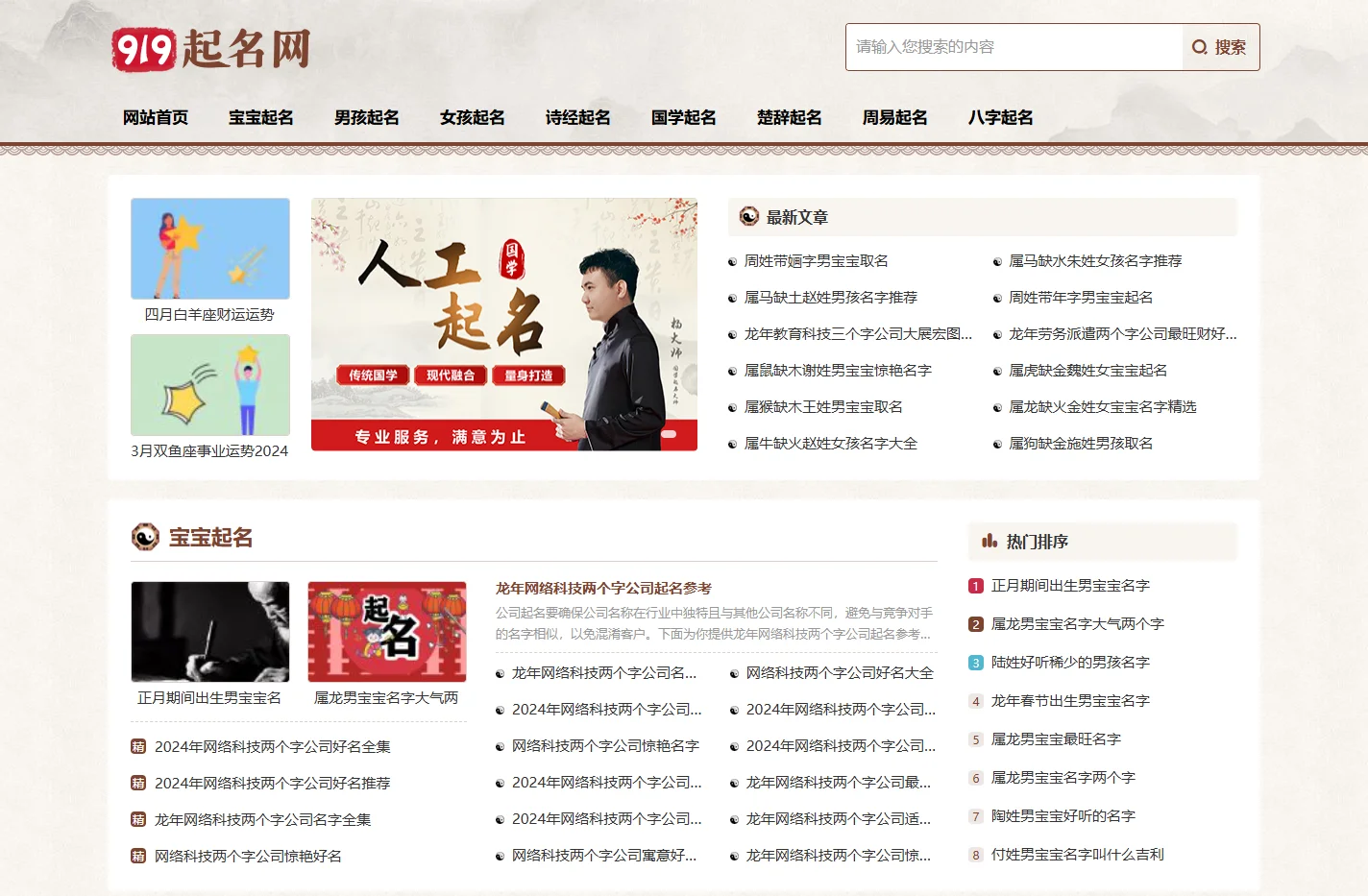Click the yin-yang icon beside 最新文章

(x=749, y=217)
